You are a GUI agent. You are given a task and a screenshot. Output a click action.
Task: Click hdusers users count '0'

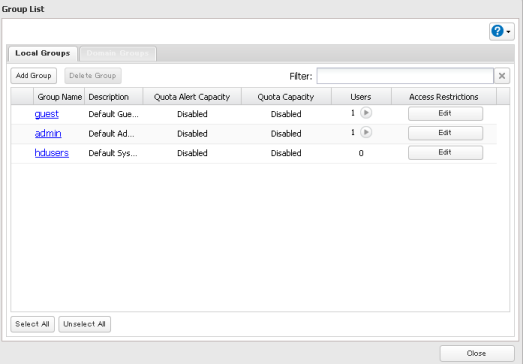pos(361,153)
